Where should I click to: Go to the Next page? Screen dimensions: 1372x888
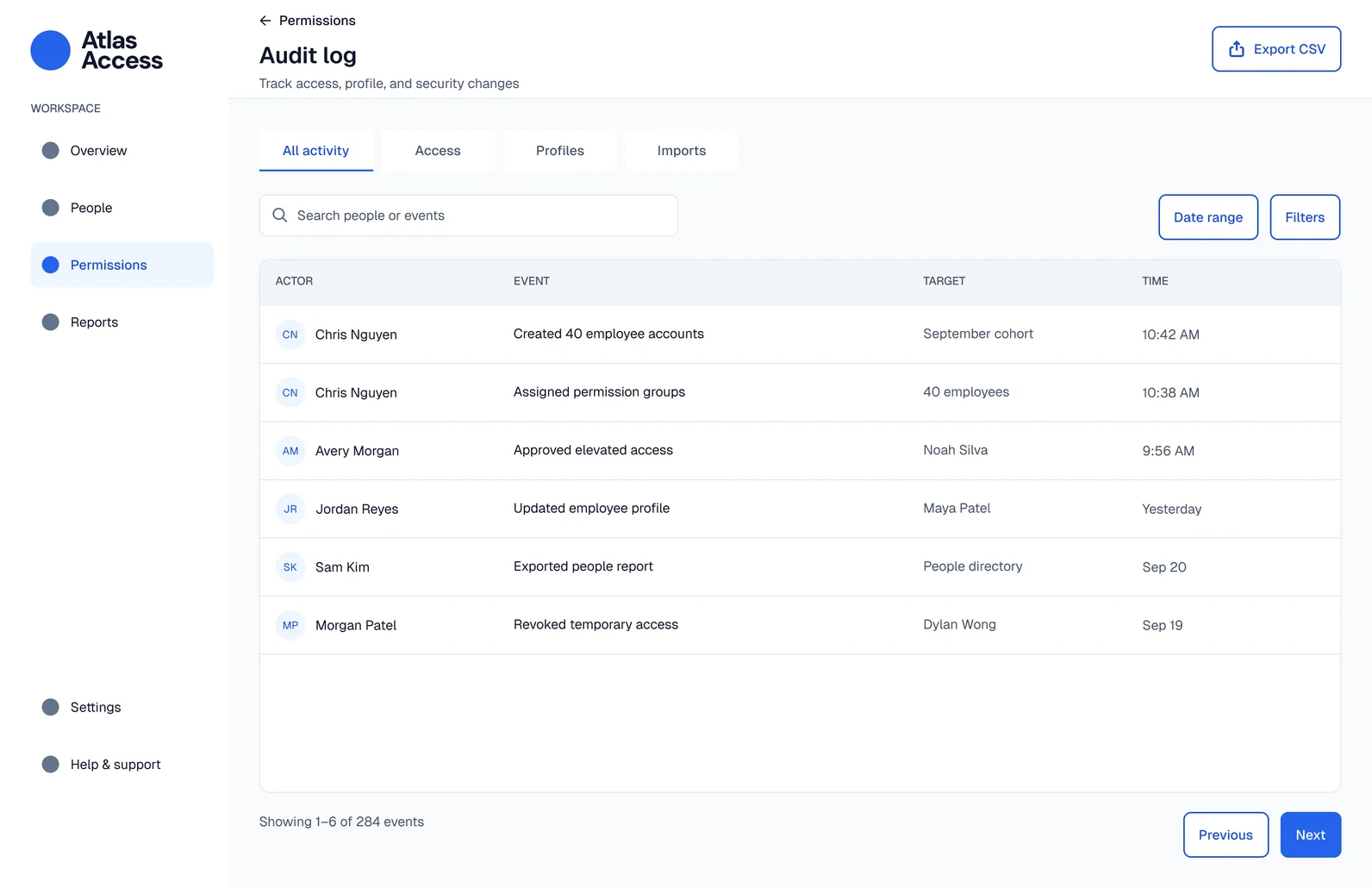tap(1311, 835)
